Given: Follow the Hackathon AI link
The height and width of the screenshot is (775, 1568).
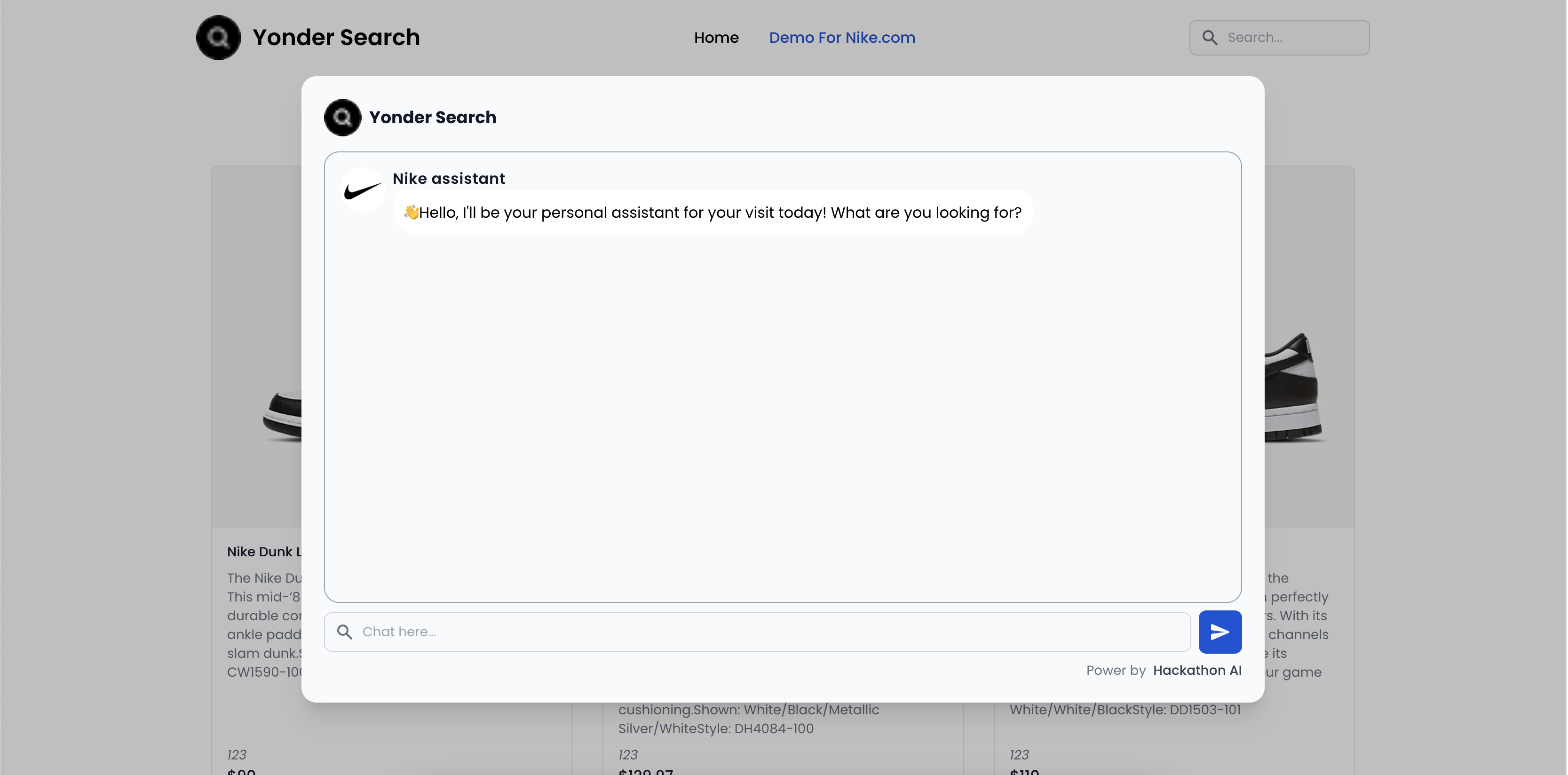Looking at the screenshot, I should point(1197,670).
